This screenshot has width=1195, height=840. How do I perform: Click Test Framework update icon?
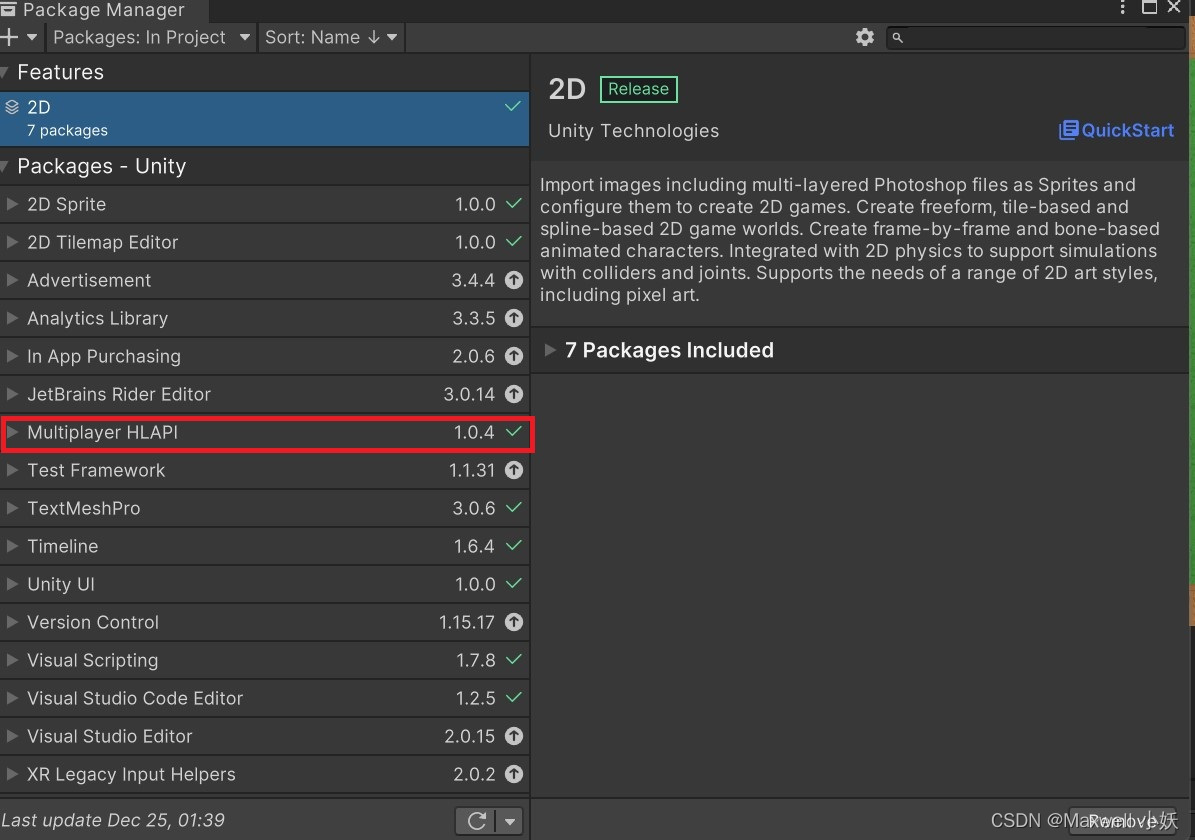[x=514, y=470]
